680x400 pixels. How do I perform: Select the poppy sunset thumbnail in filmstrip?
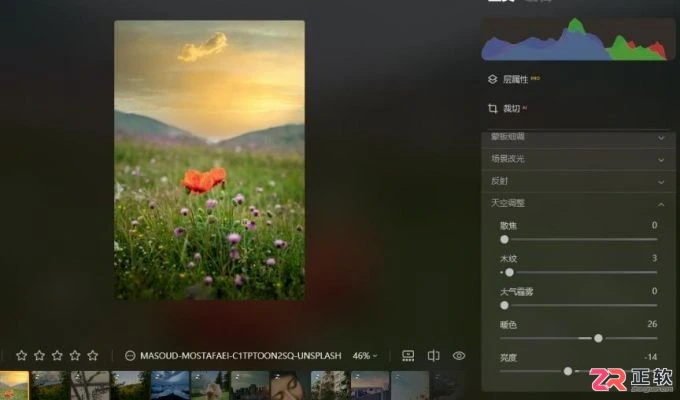(14, 385)
